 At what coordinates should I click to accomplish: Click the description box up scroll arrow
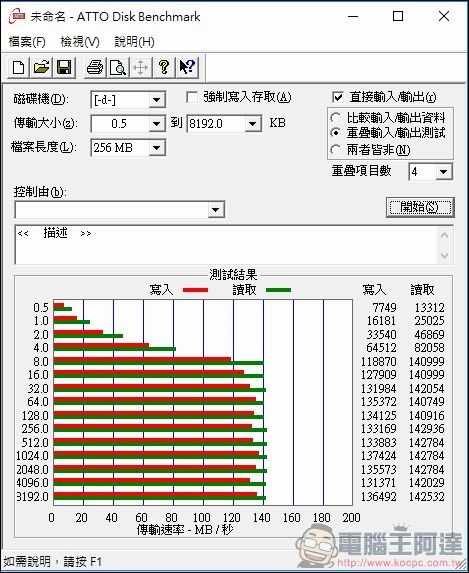445,235
